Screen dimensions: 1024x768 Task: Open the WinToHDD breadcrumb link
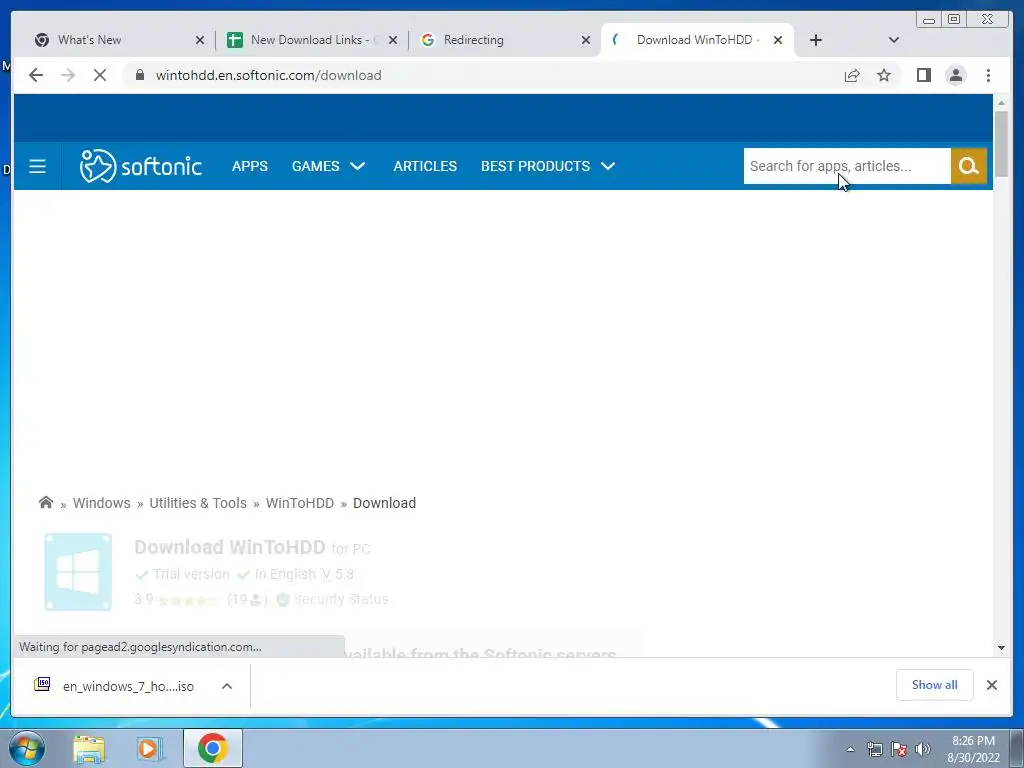300,503
